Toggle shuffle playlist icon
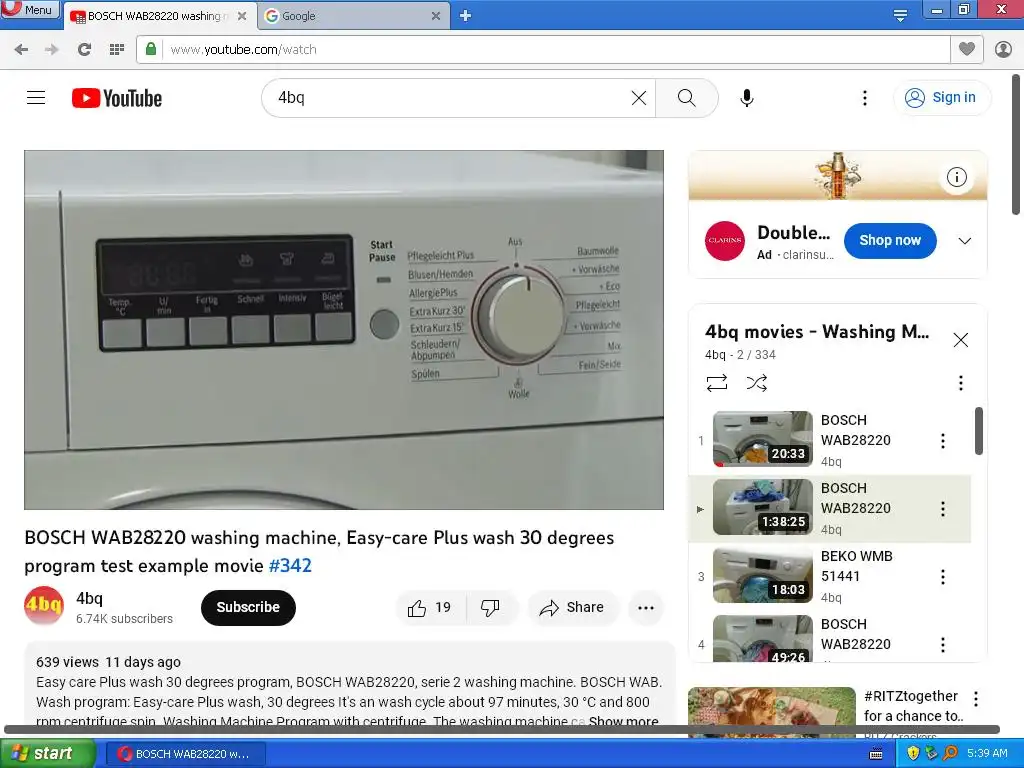This screenshot has height=768, width=1024. [756, 383]
